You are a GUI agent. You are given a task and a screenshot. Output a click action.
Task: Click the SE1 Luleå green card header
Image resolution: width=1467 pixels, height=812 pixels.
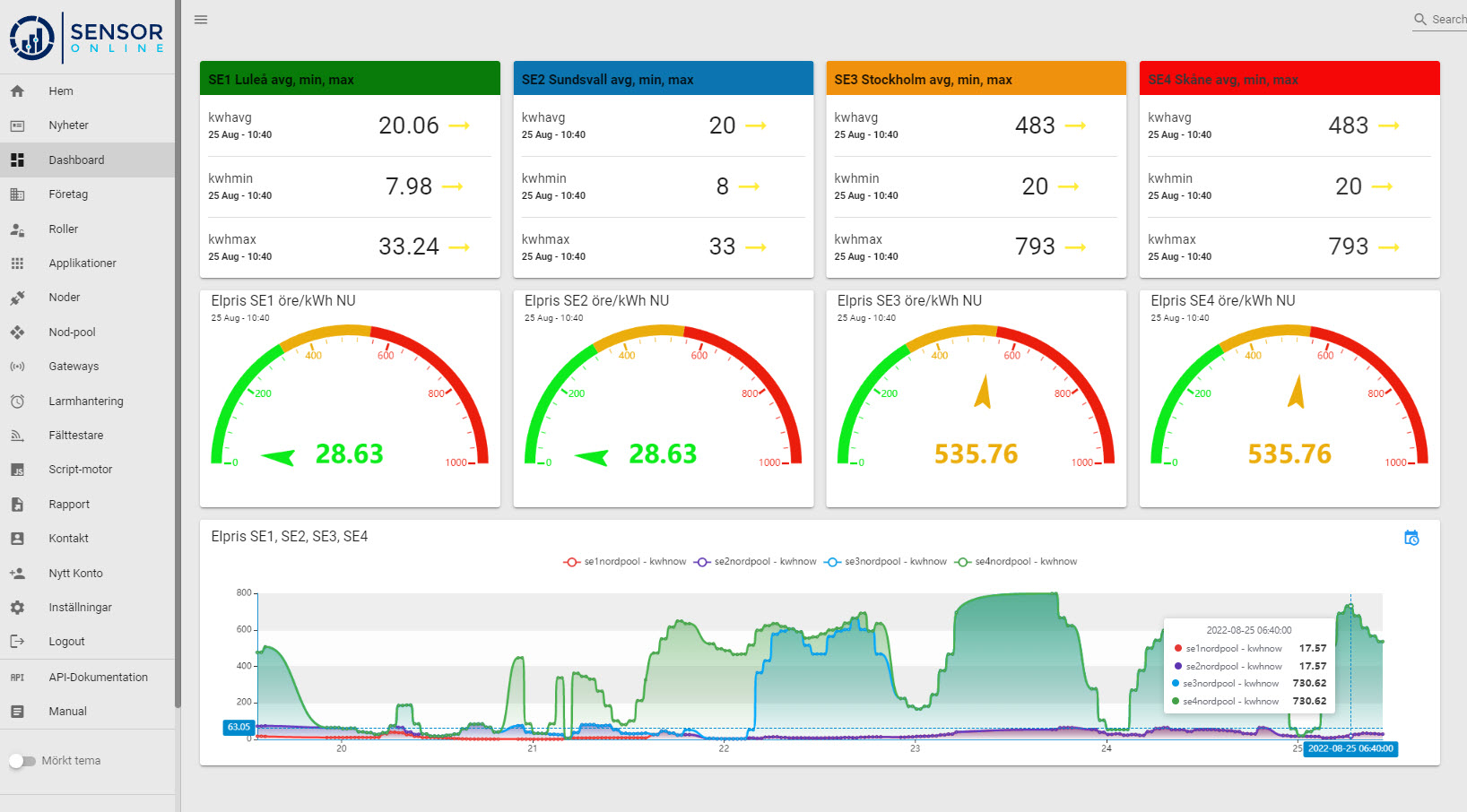350,79
